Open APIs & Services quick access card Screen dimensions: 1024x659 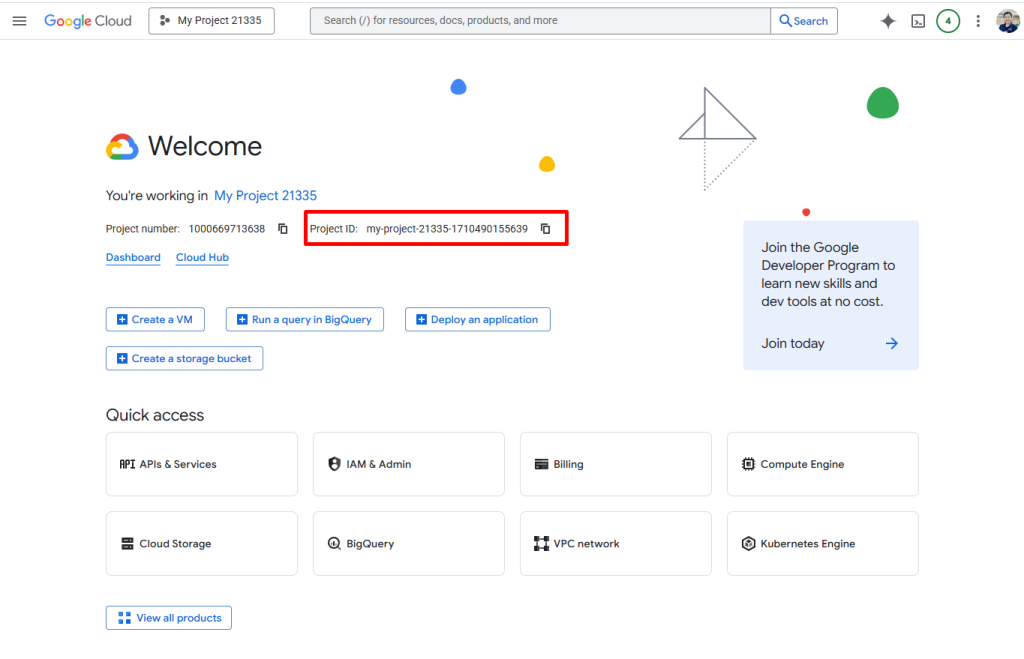pos(202,464)
